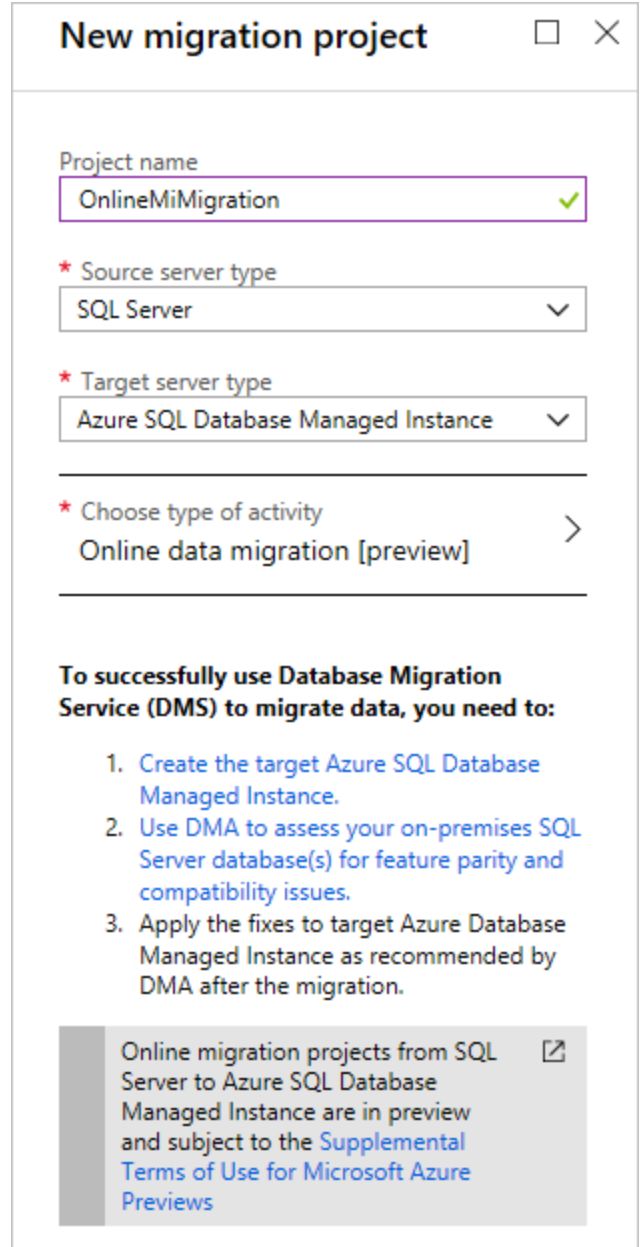Click the green validation checkmark icon

coord(570,200)
